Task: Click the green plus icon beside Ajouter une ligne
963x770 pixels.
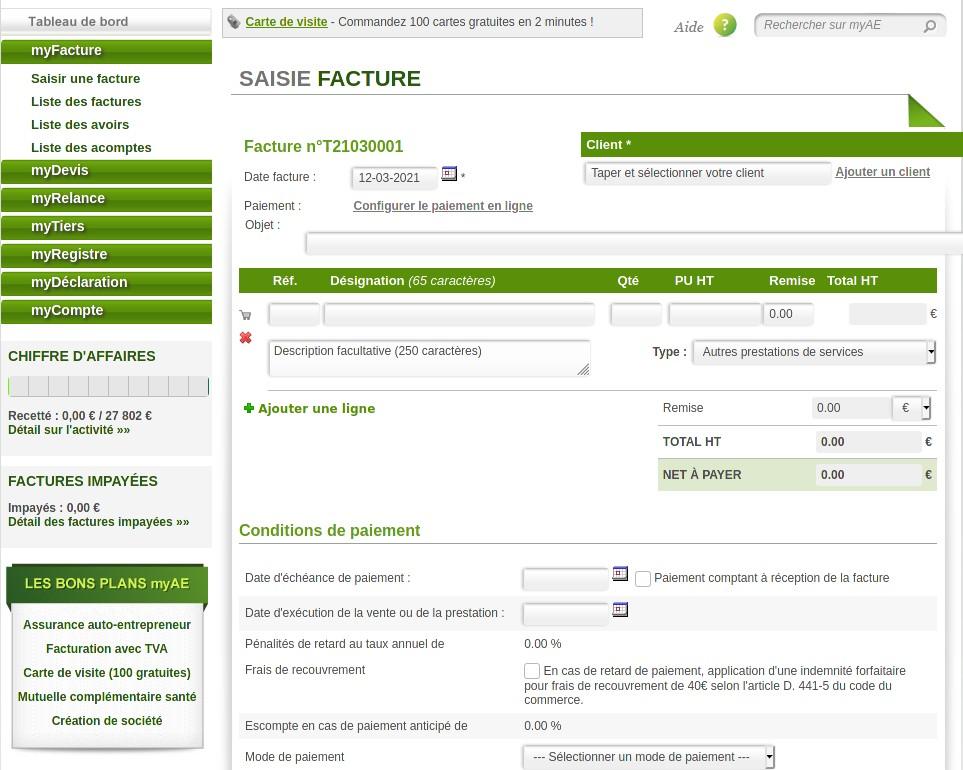Action: point(249,408)
